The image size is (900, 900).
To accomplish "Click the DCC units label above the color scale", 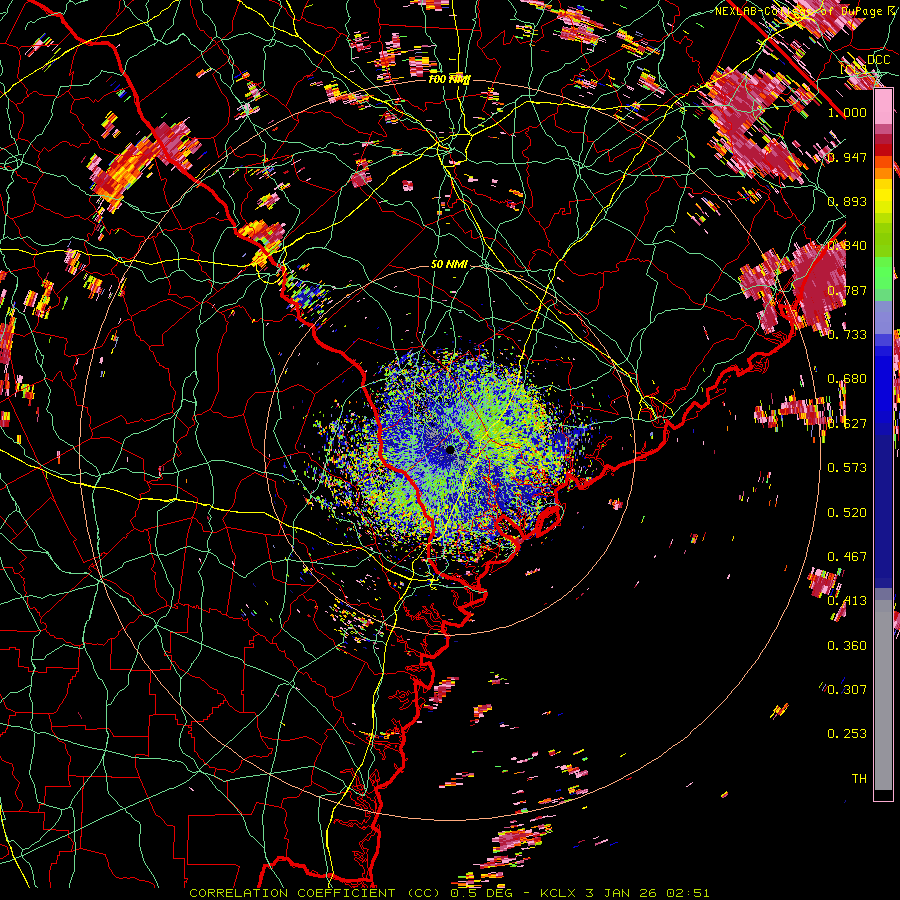I will pos(878,60).
